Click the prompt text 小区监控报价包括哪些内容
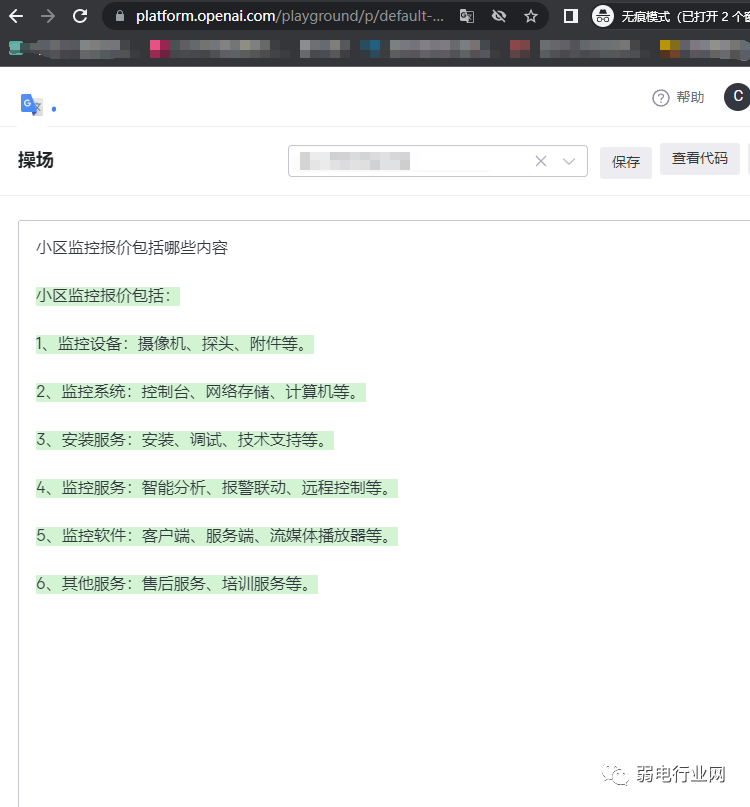 [132, 247]
